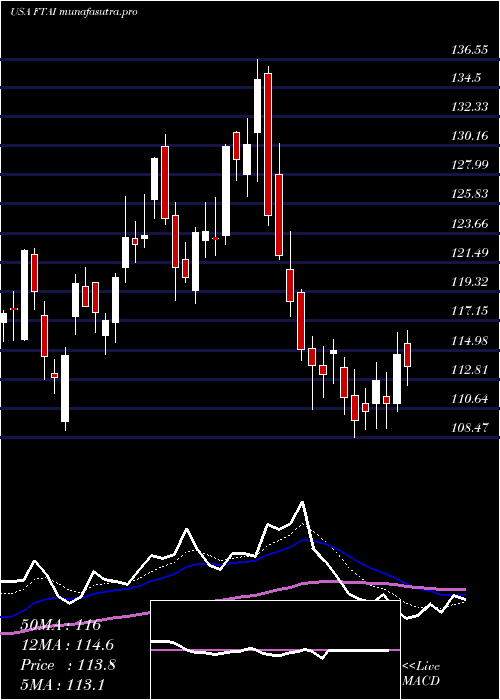The height and width of the screenshot is (700, 500).
Task: Click the MACD inset chart panel
Action: pyautogui.click(x=275, y=650)
